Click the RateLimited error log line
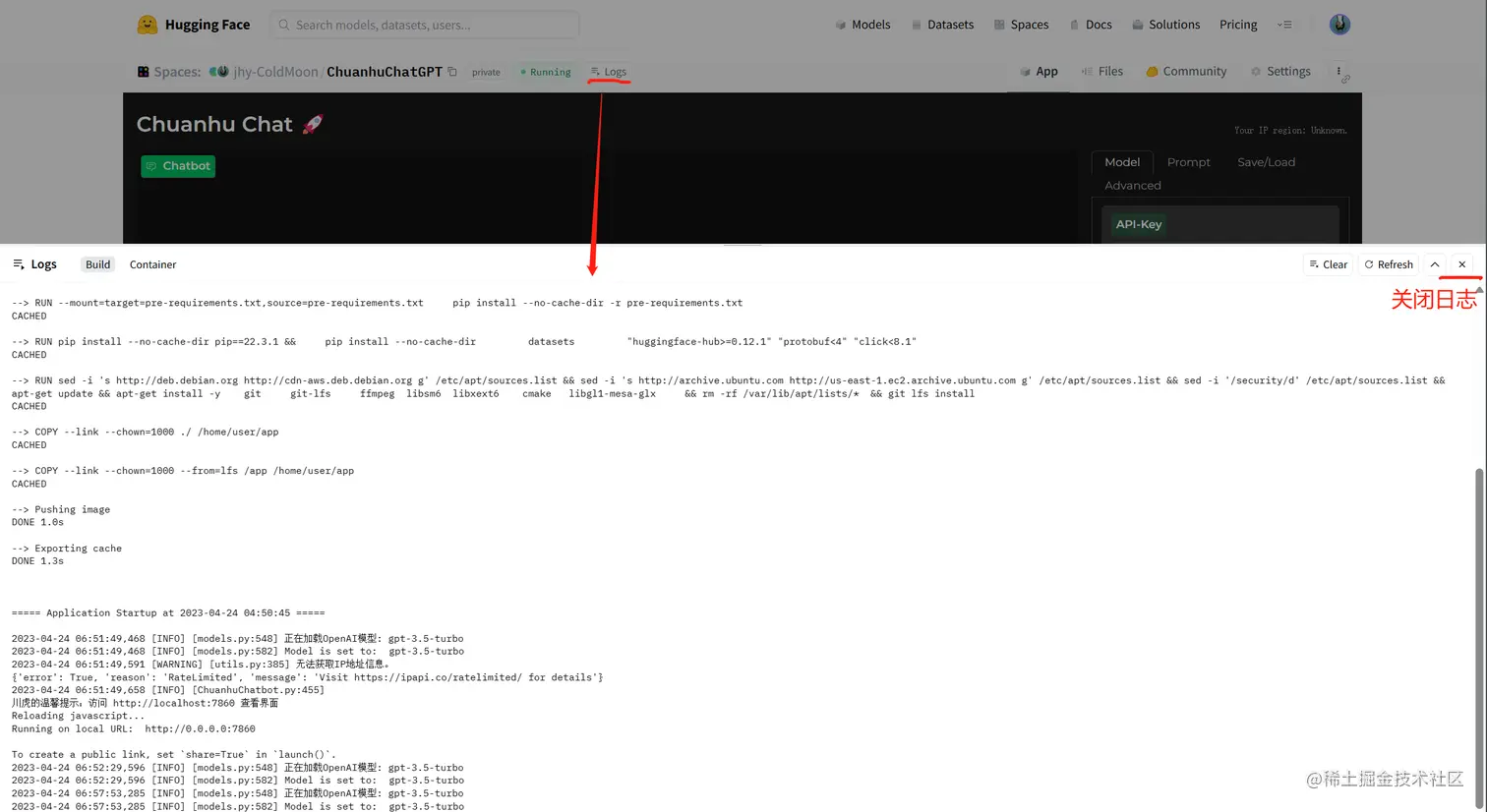Viewport: 1487px width, 812px height. (308, 677)
